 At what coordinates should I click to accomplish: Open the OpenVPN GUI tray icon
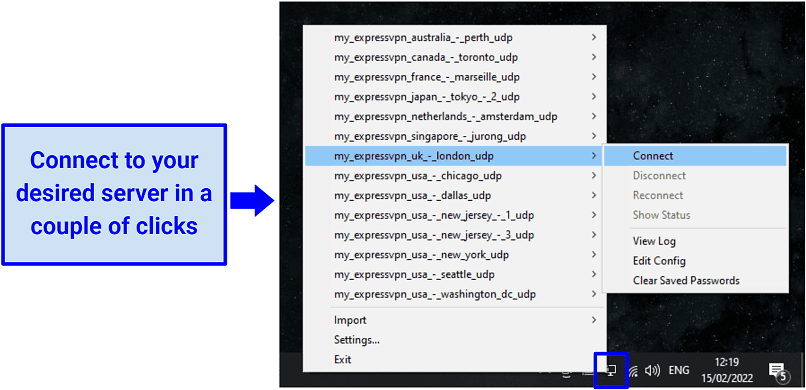612,370
